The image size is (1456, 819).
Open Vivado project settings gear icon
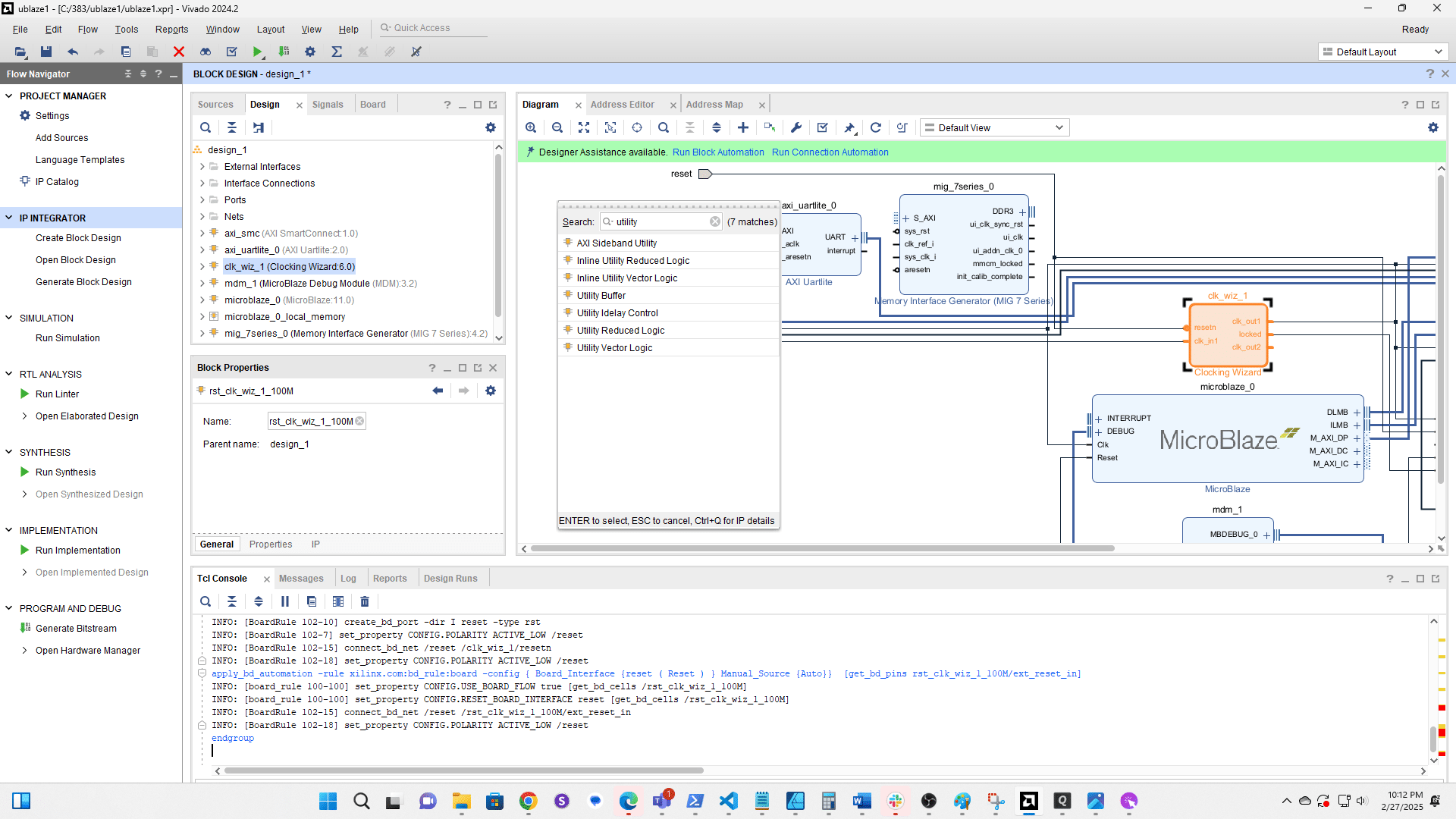pos(309,52)
